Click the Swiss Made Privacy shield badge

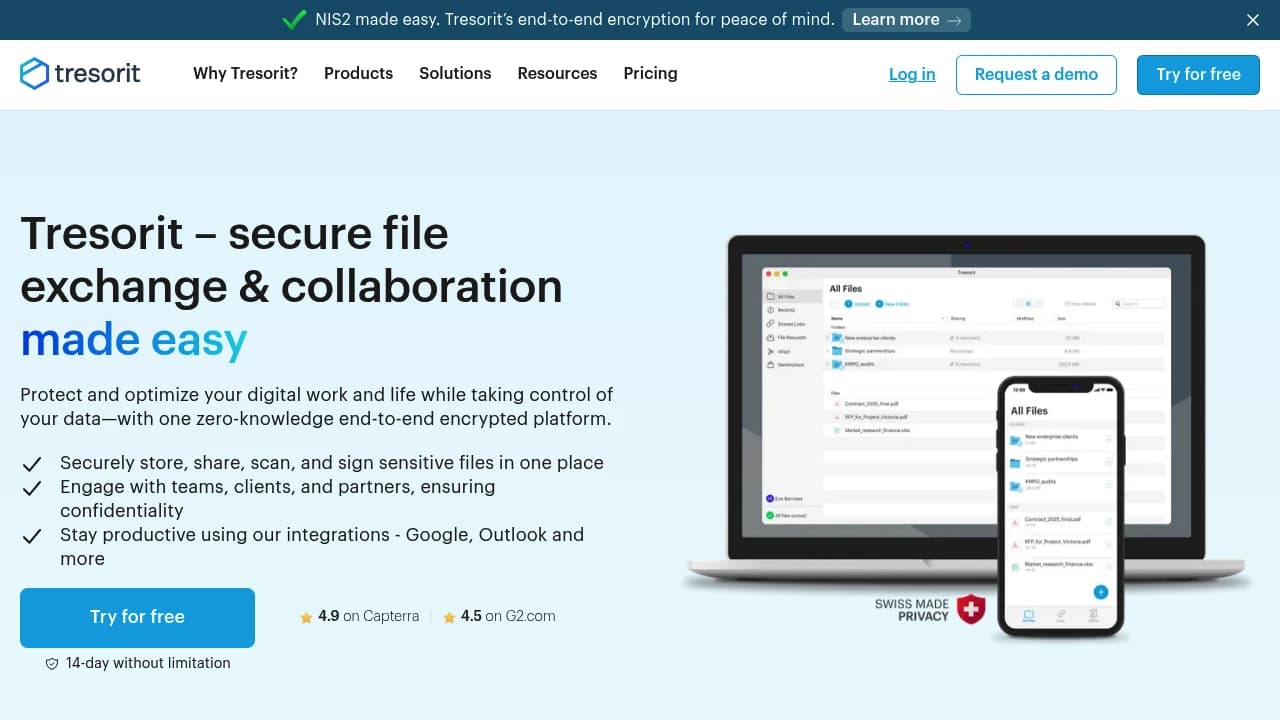[971, 609]
